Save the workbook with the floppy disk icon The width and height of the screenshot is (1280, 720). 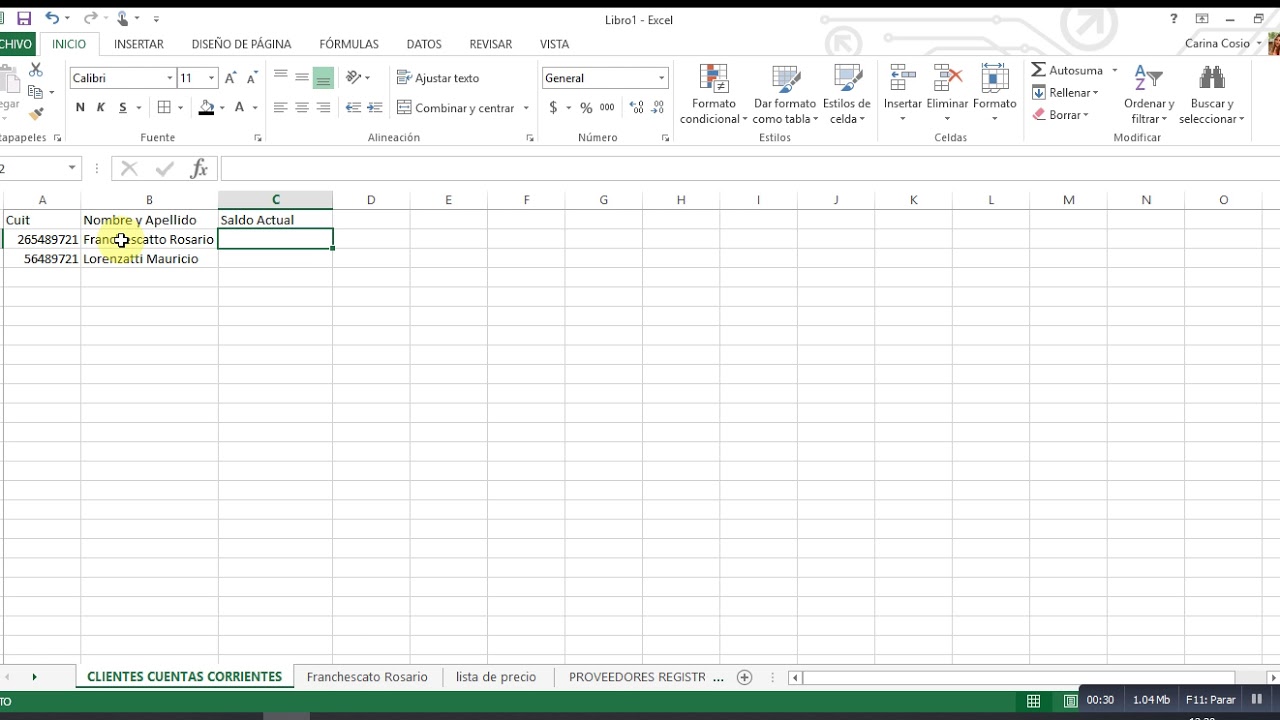point(24,19)
